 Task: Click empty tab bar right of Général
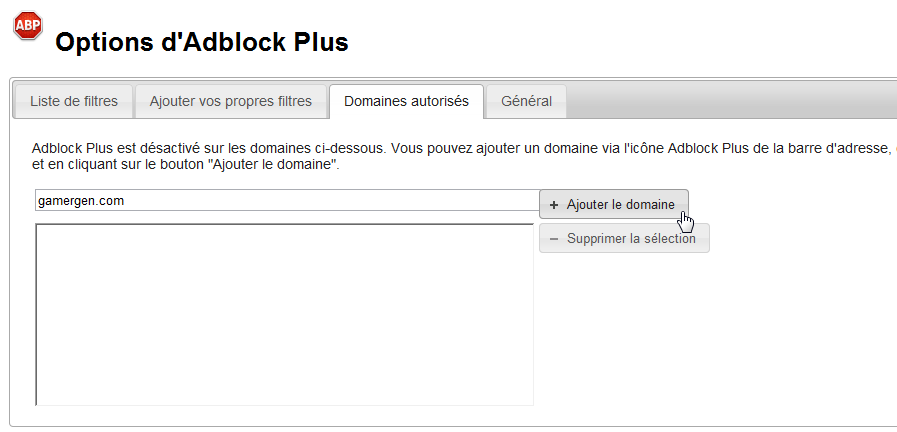tap(730, 101)
